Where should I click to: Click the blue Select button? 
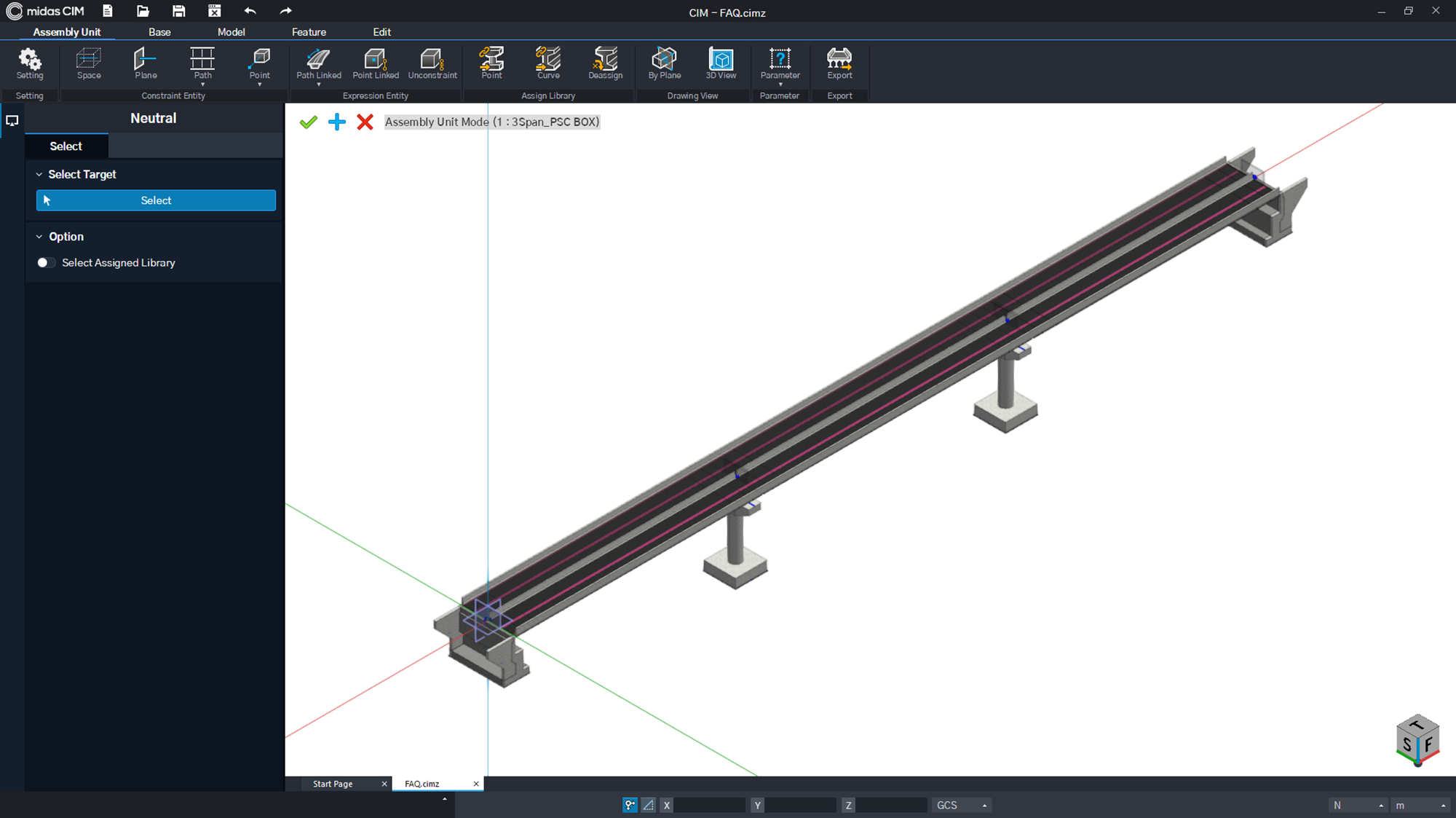click(x=156, y=200)
